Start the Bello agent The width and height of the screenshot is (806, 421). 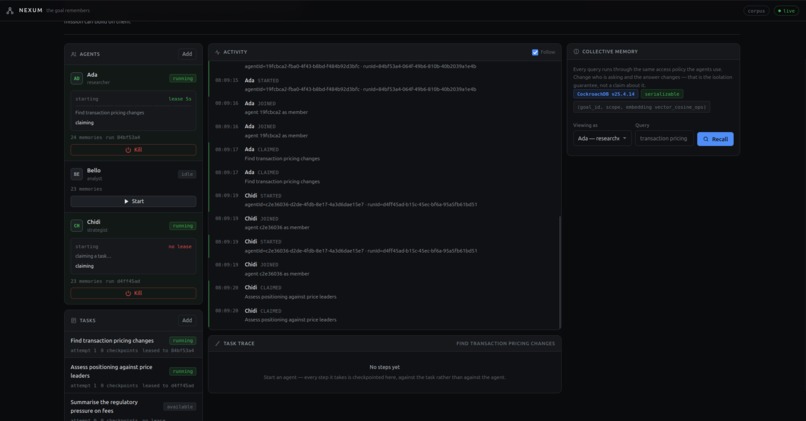click(x=133, y=201)
